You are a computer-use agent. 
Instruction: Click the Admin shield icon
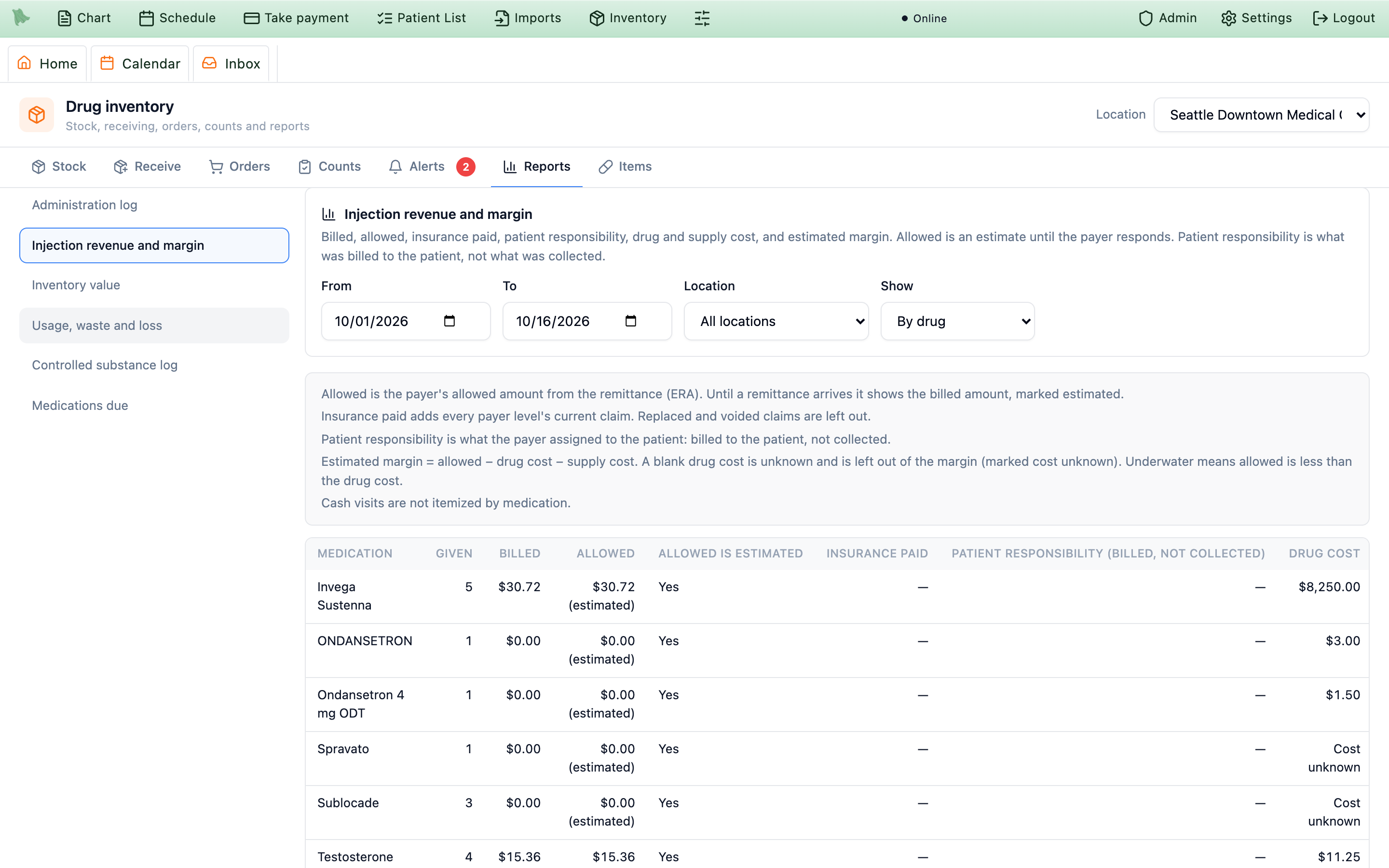[x=1145, y=18]
